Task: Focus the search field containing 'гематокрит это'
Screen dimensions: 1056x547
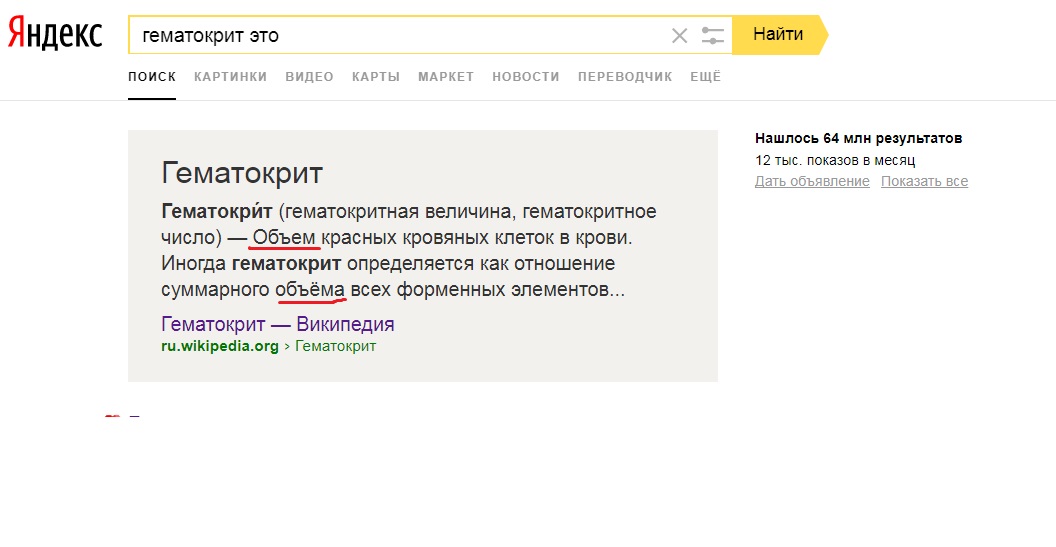Action: pyautogui.click(x=400, y=36)
